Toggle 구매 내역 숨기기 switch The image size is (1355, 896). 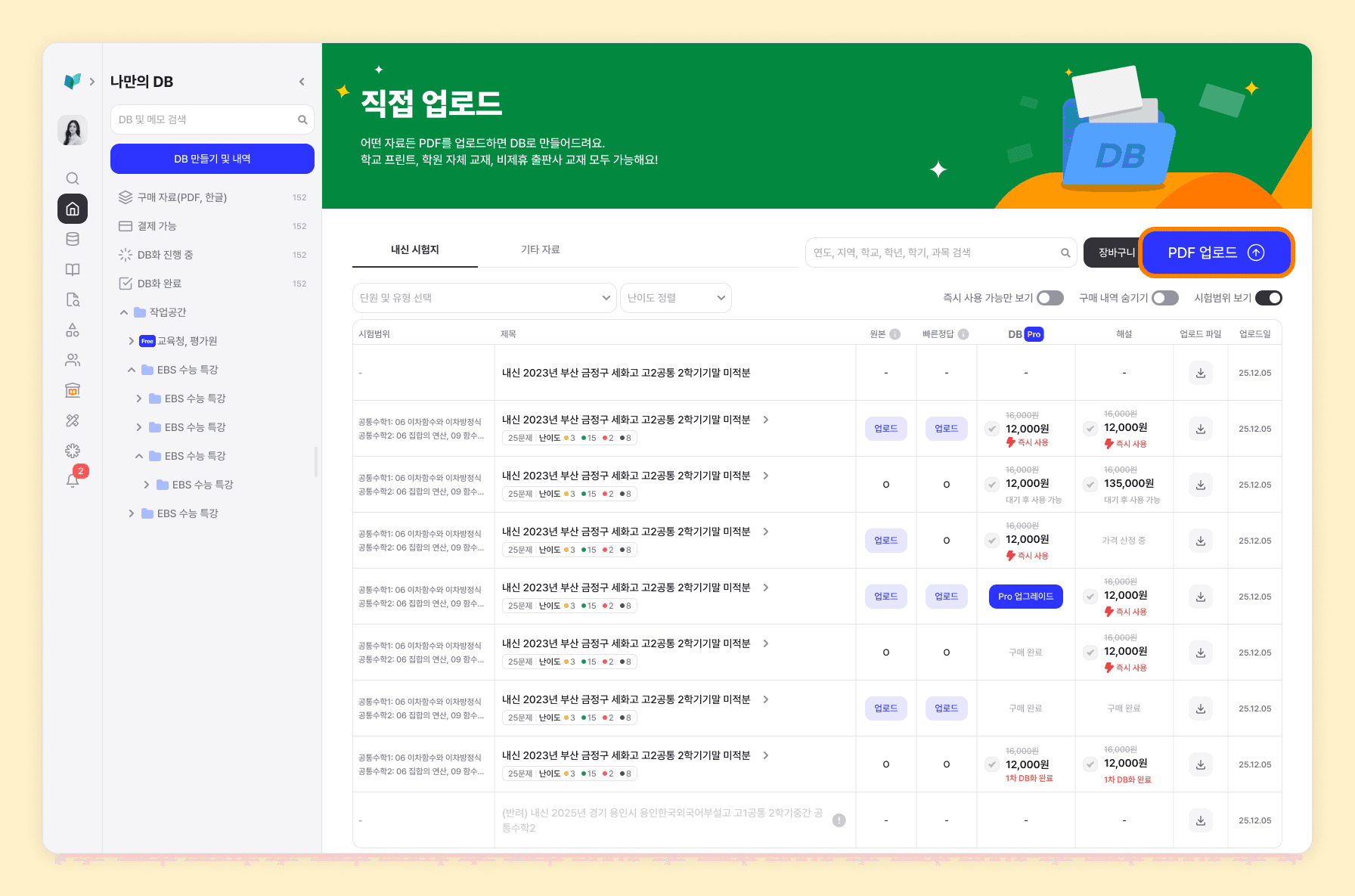[x=1165, y=298]
